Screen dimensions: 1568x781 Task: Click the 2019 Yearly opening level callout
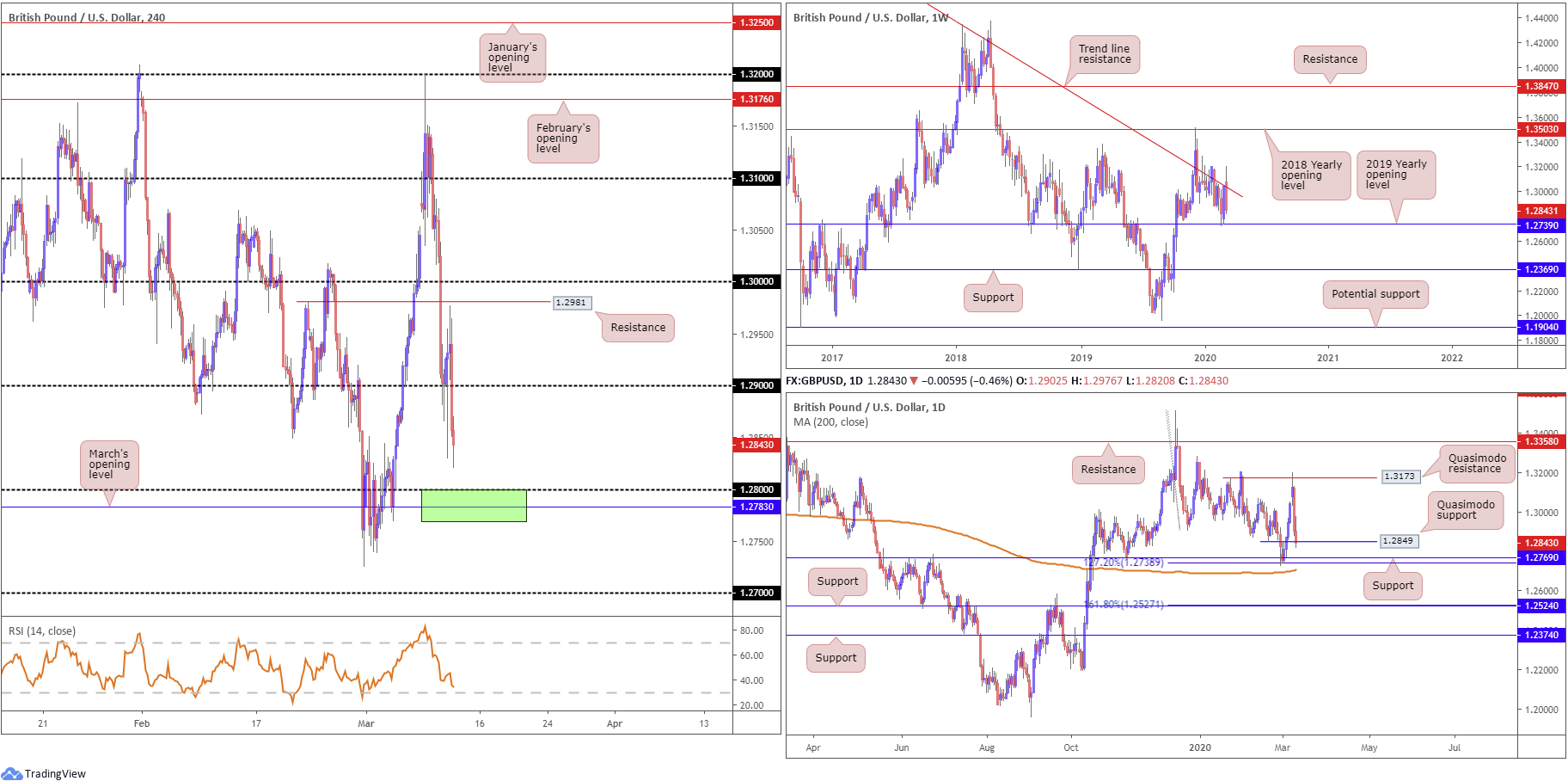point(1396,175)
